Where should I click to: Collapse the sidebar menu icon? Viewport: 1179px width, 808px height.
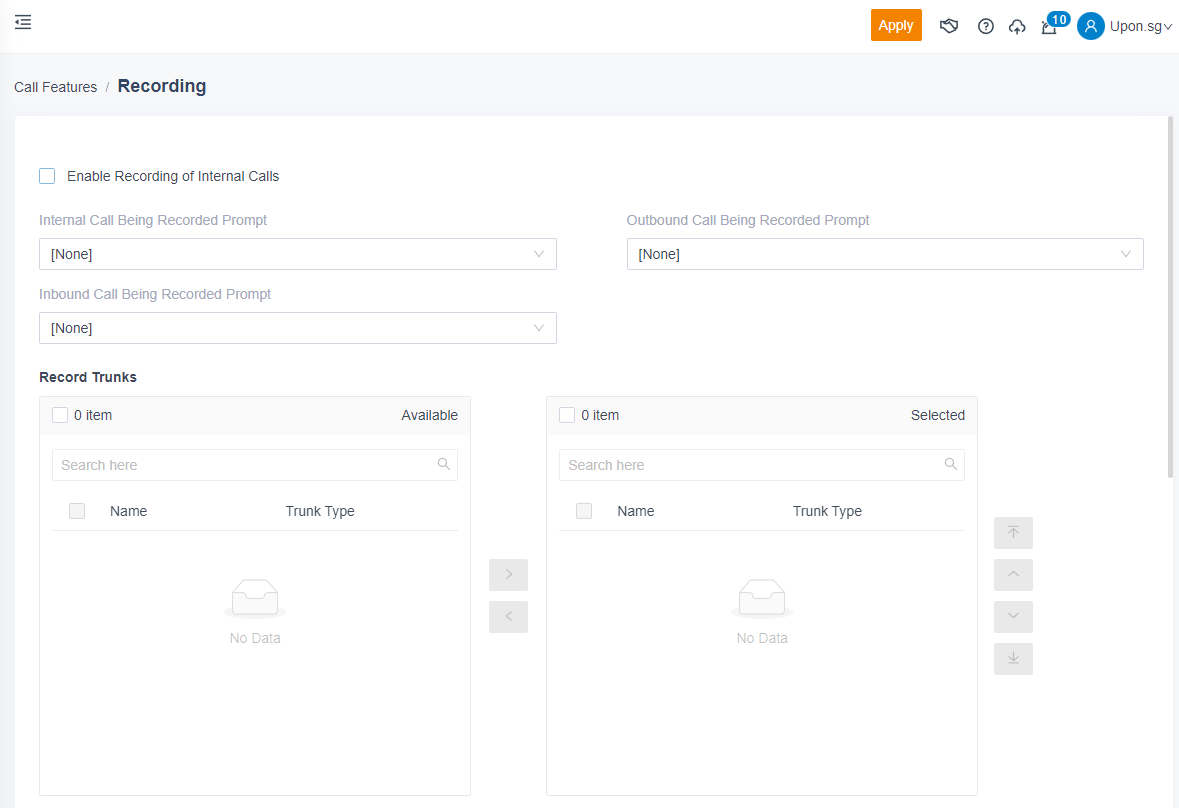point(23,22)
